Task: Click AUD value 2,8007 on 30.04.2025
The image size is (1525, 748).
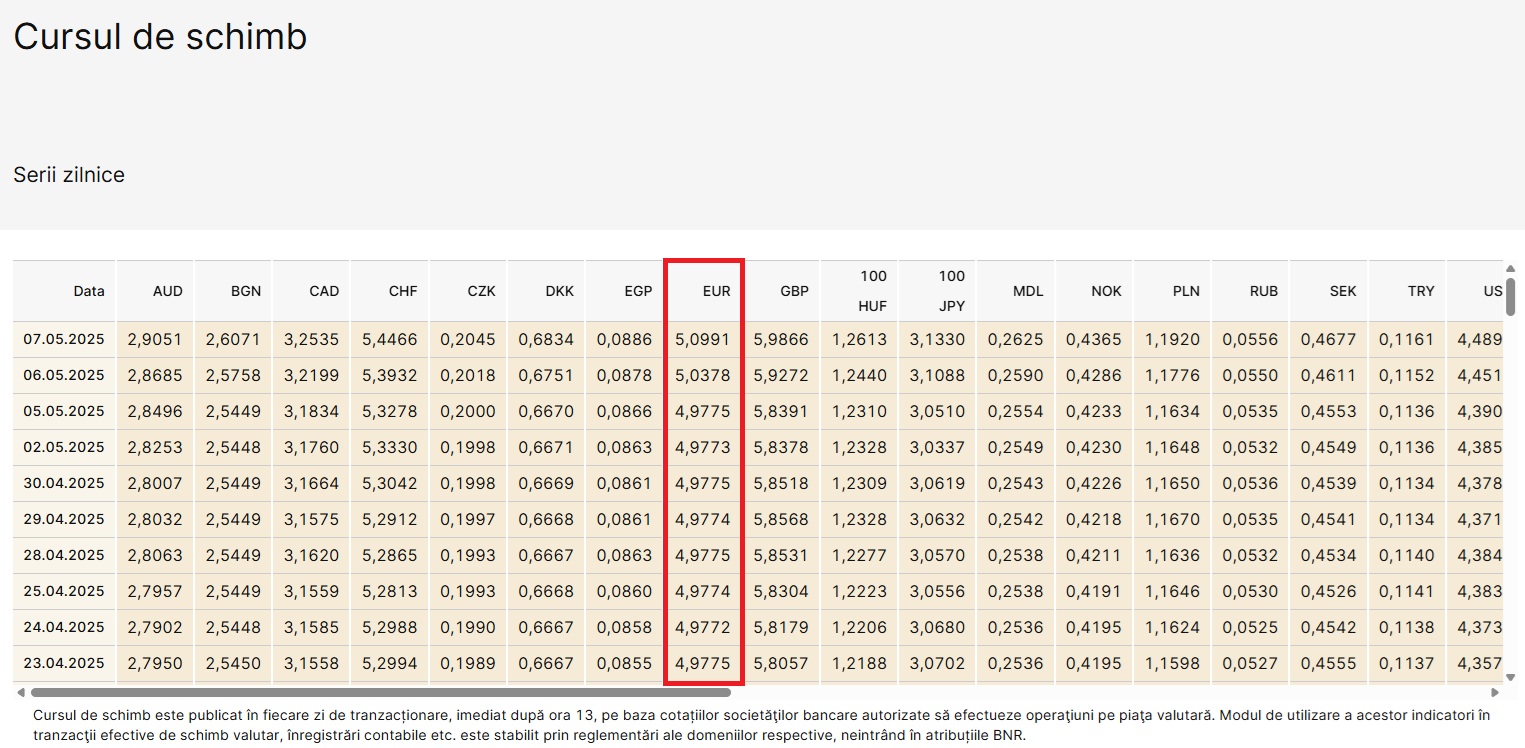Action: pyautogui.click(x=155, y=484)
